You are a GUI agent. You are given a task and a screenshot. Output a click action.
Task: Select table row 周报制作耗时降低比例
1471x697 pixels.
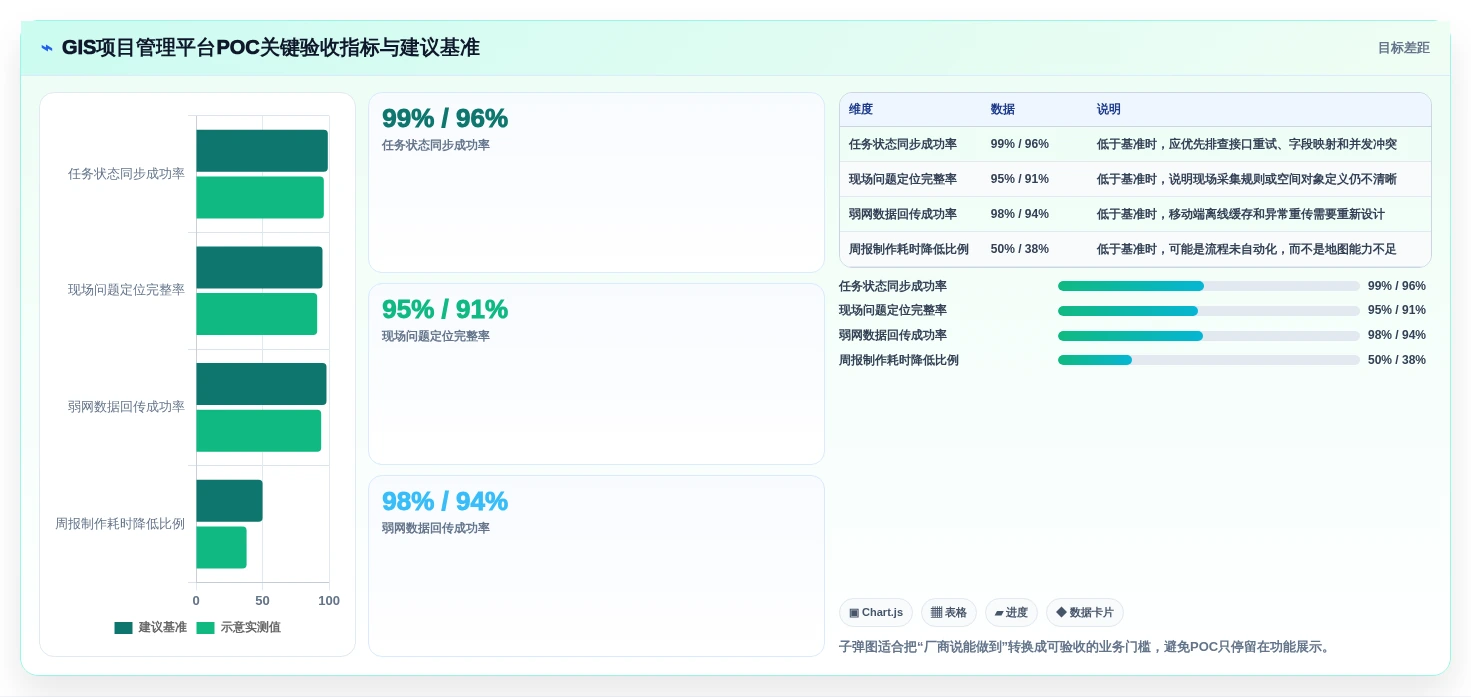(x=1135, y=249)
